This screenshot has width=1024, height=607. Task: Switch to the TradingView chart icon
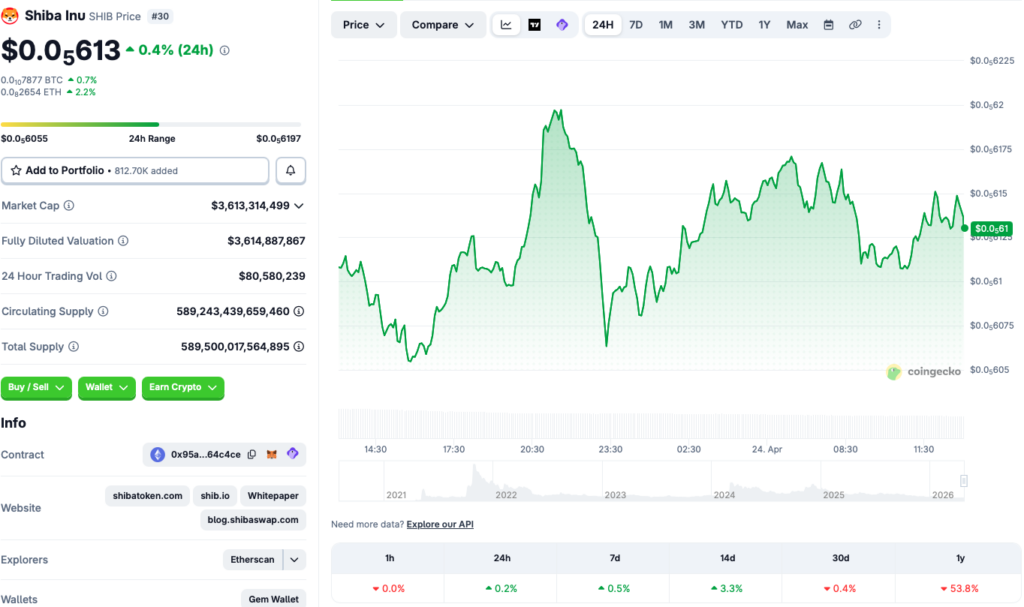[x=534, y=25]
